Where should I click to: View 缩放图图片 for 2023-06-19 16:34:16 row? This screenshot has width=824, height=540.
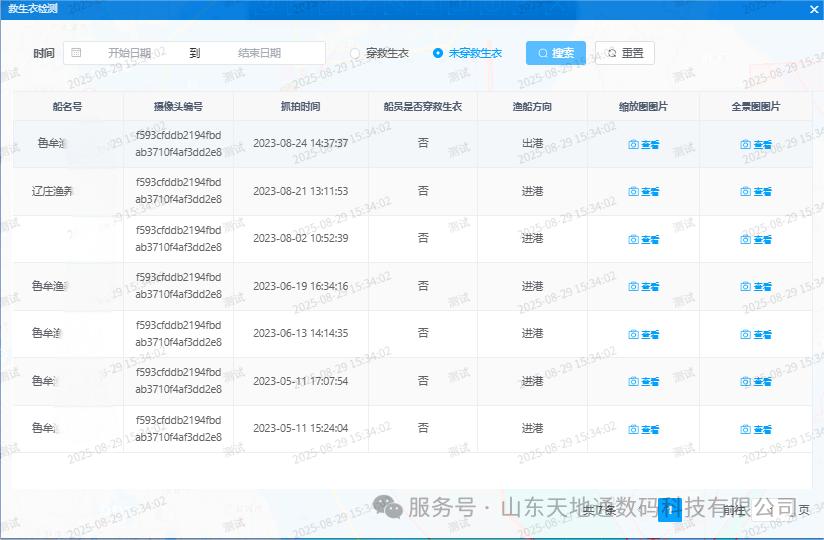643,287
